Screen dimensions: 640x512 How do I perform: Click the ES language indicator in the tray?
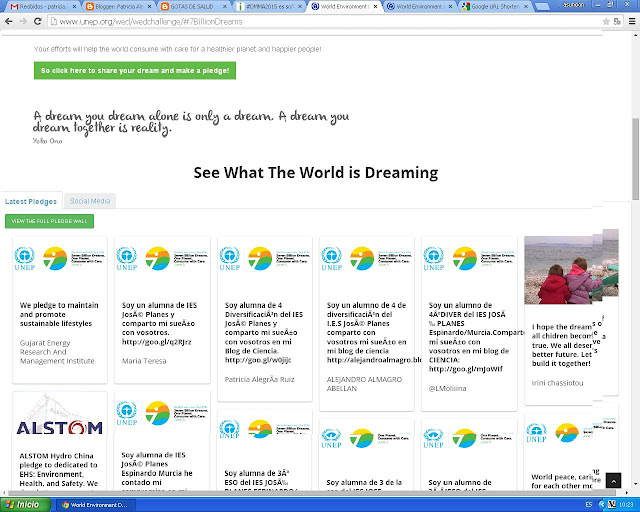click(589, 505)
